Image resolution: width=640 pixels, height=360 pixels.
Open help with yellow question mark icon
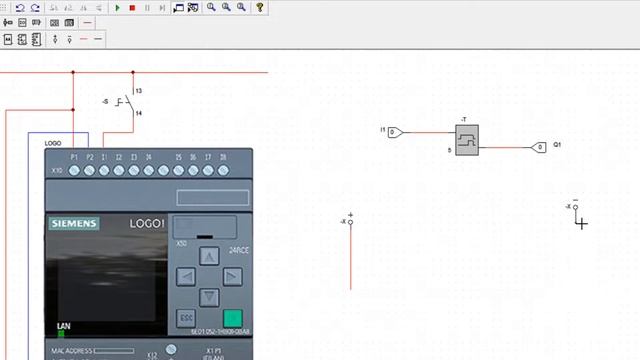[x=260, y=7]
